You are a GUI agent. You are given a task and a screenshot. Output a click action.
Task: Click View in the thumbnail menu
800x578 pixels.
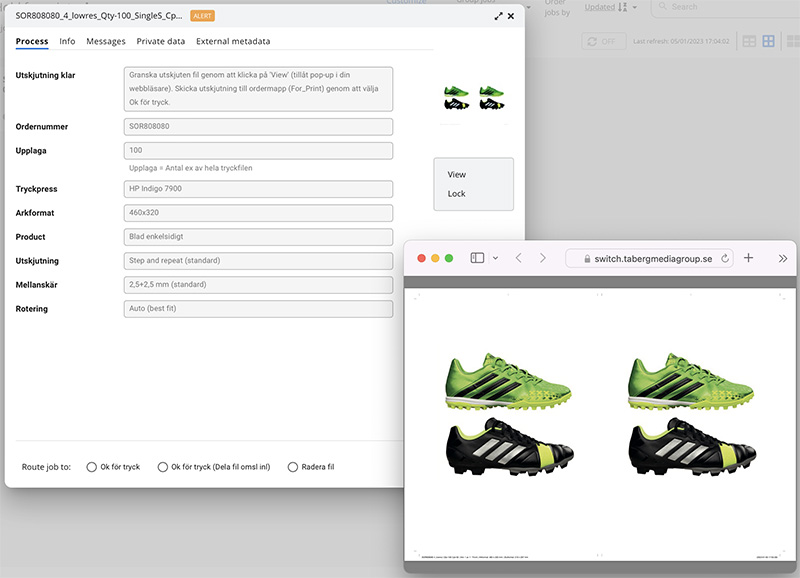(457, 174)
